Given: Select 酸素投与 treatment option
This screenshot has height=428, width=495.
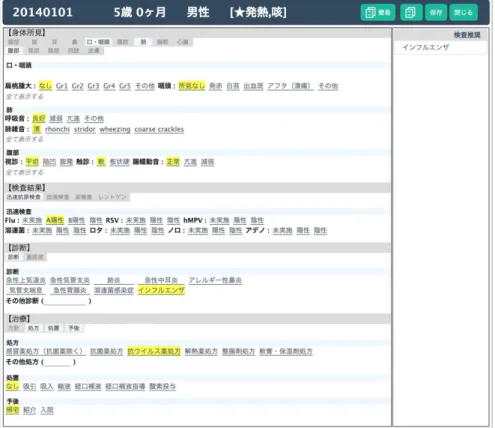Looking at the screenshot, I should (162, 387).
